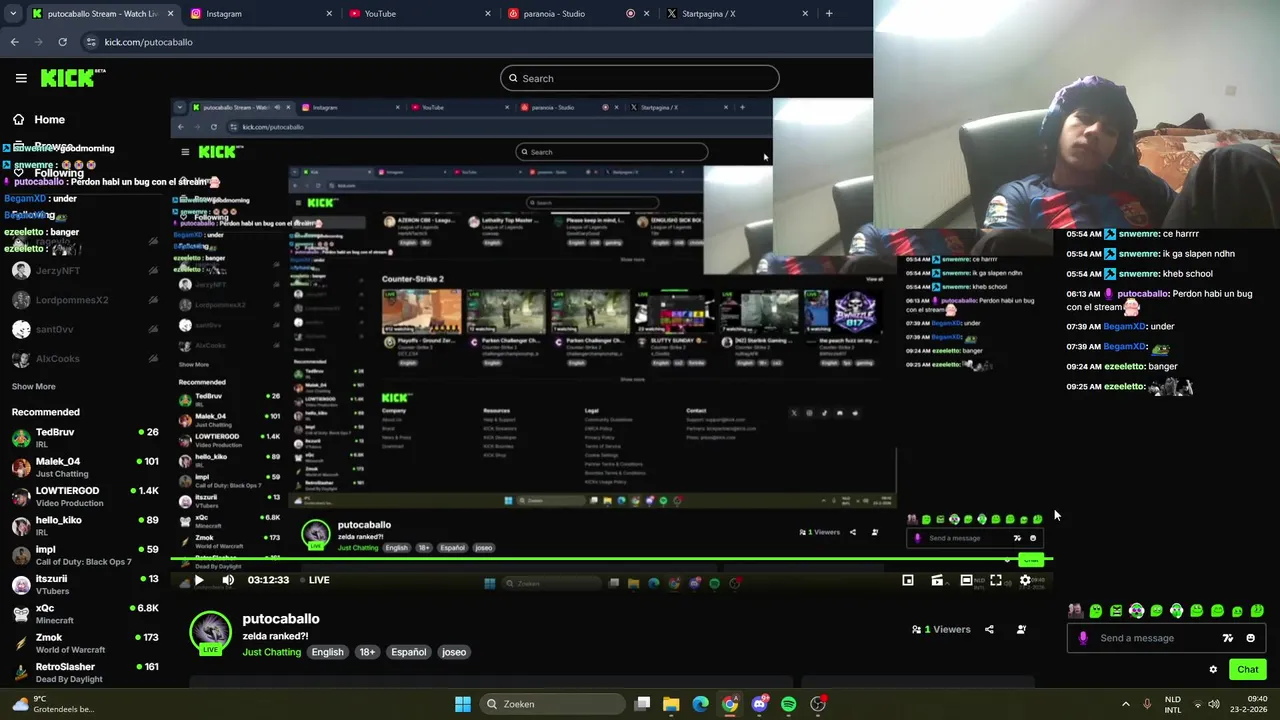The height and width of the screenshot is (720, 1280).
Task: Open Discord from the taskbar
Action: coord(759,704)
